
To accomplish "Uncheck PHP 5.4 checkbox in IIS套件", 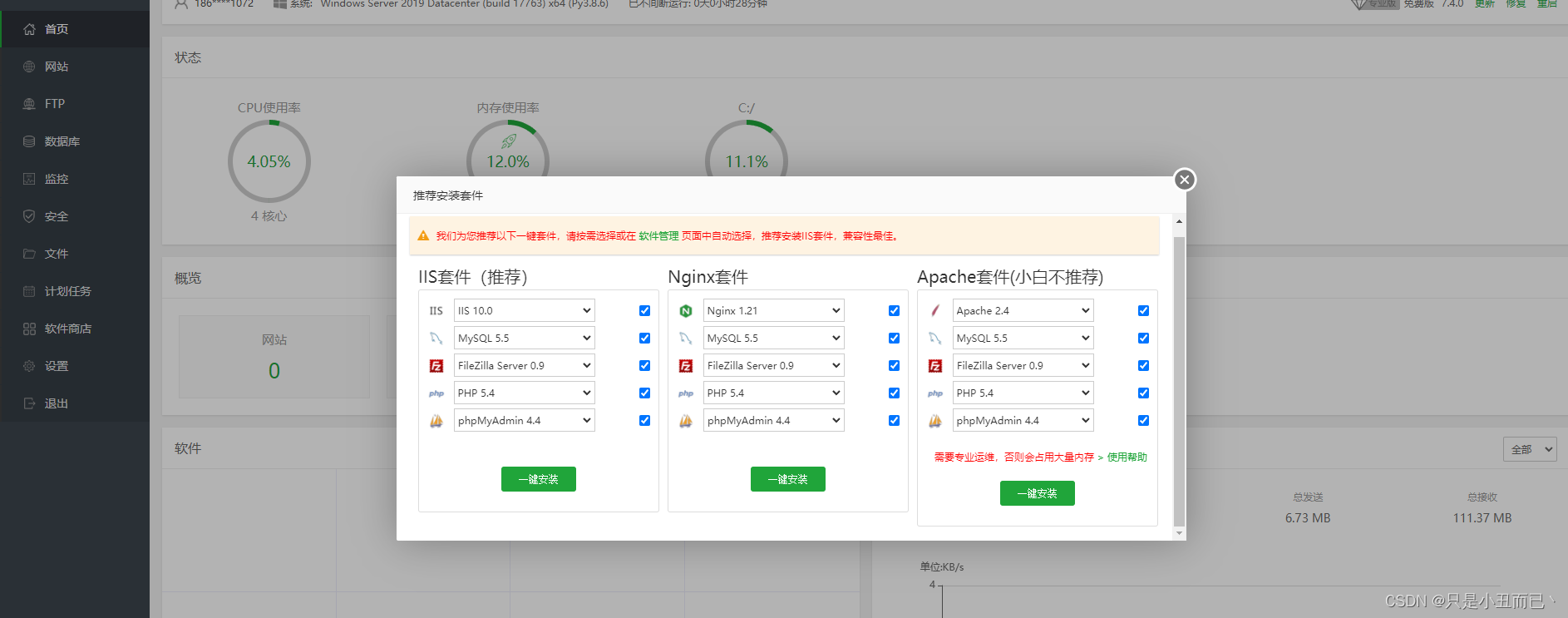I will pos(644,393).
